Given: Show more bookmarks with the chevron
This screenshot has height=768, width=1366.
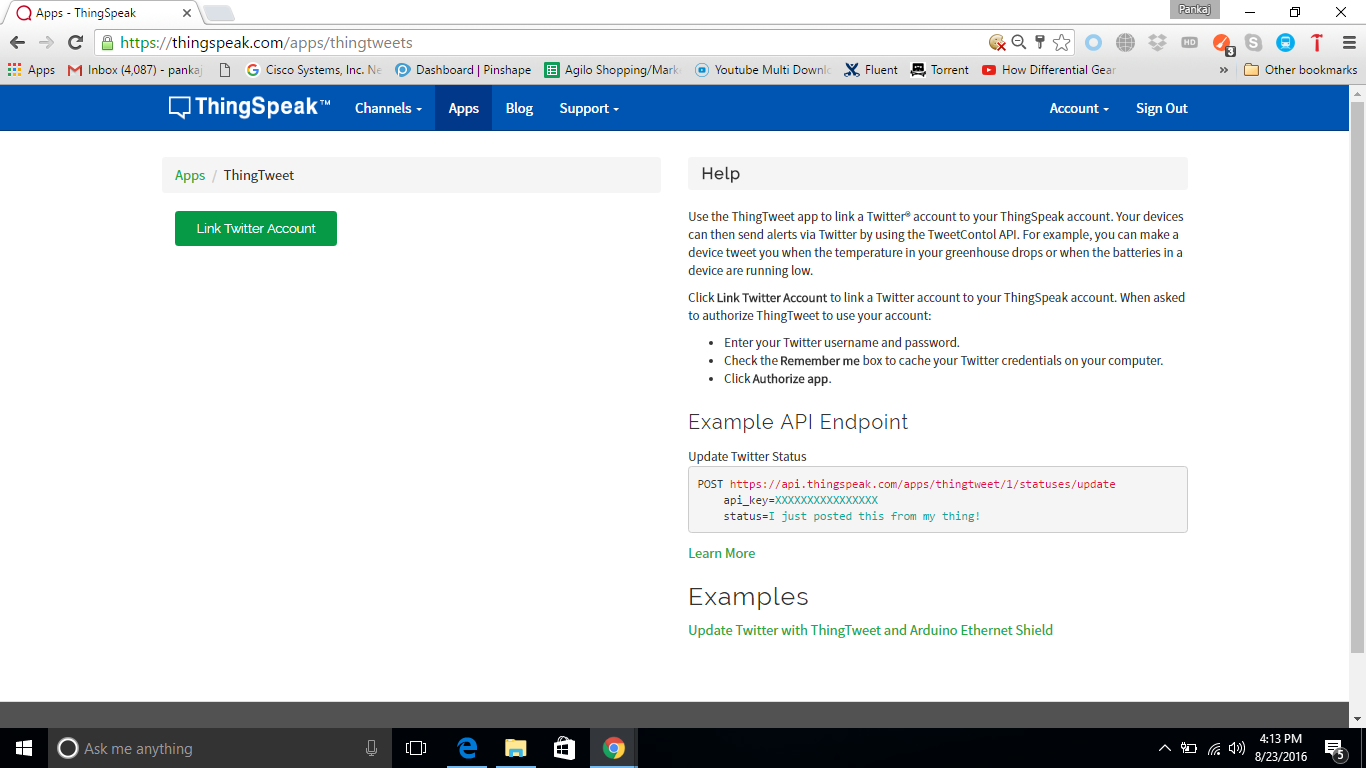Looking at the screenshot, I should click(x=1224, y=70).
